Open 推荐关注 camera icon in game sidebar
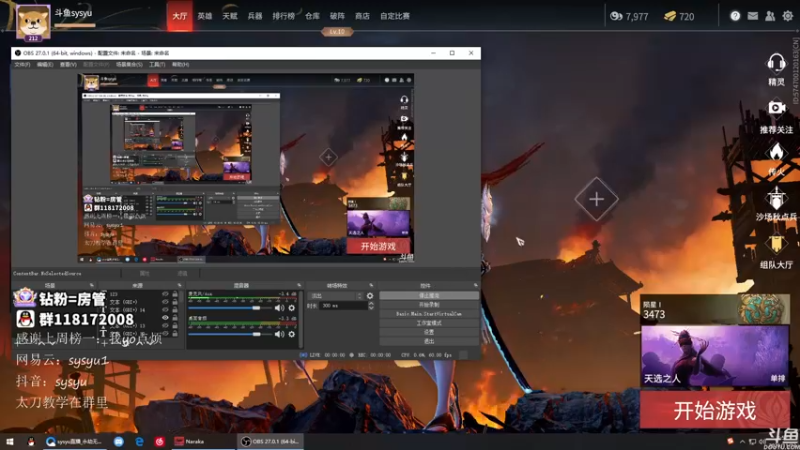Viewport: 800px width, 450px height. point(776,108)
